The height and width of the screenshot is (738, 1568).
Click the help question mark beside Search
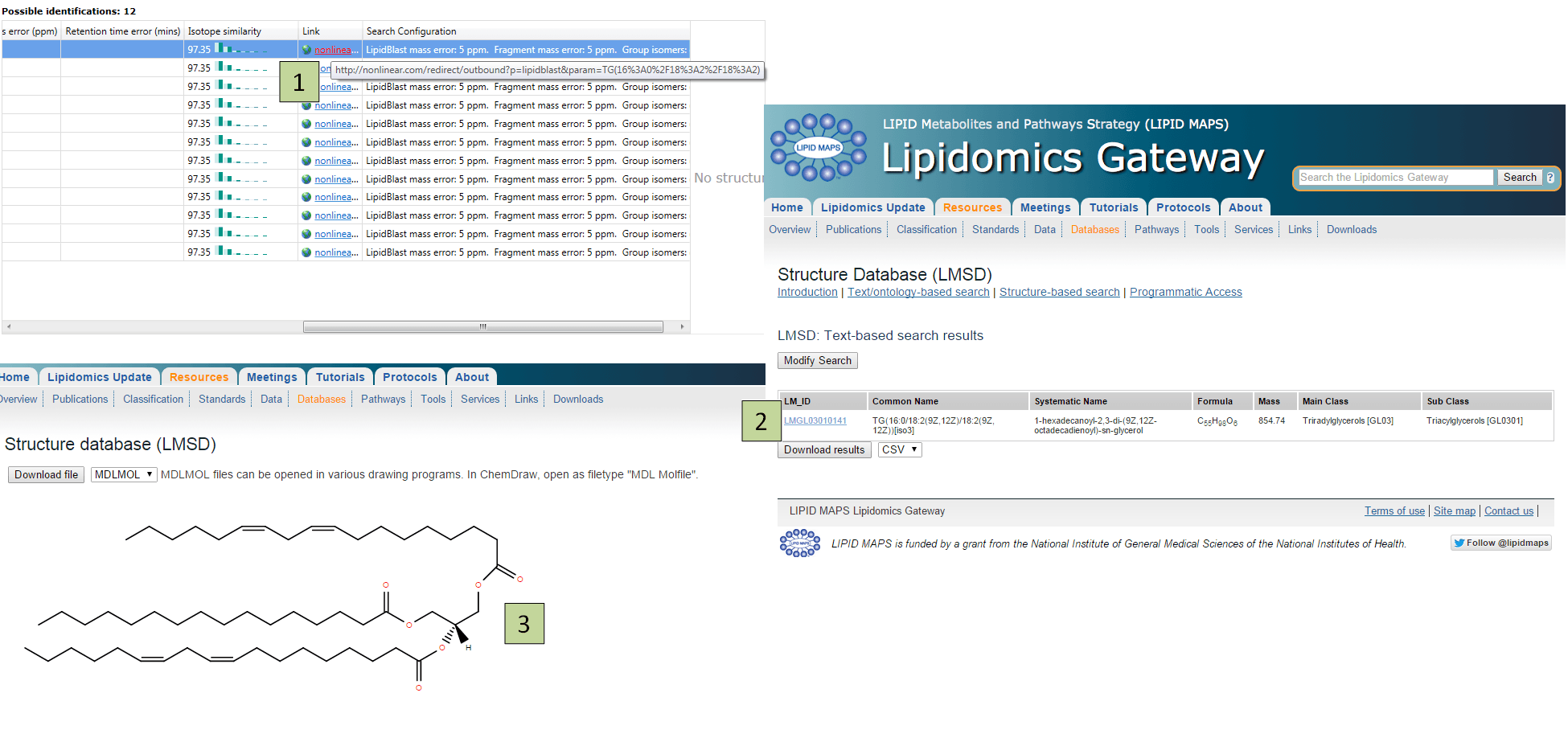coord(1550,178)
